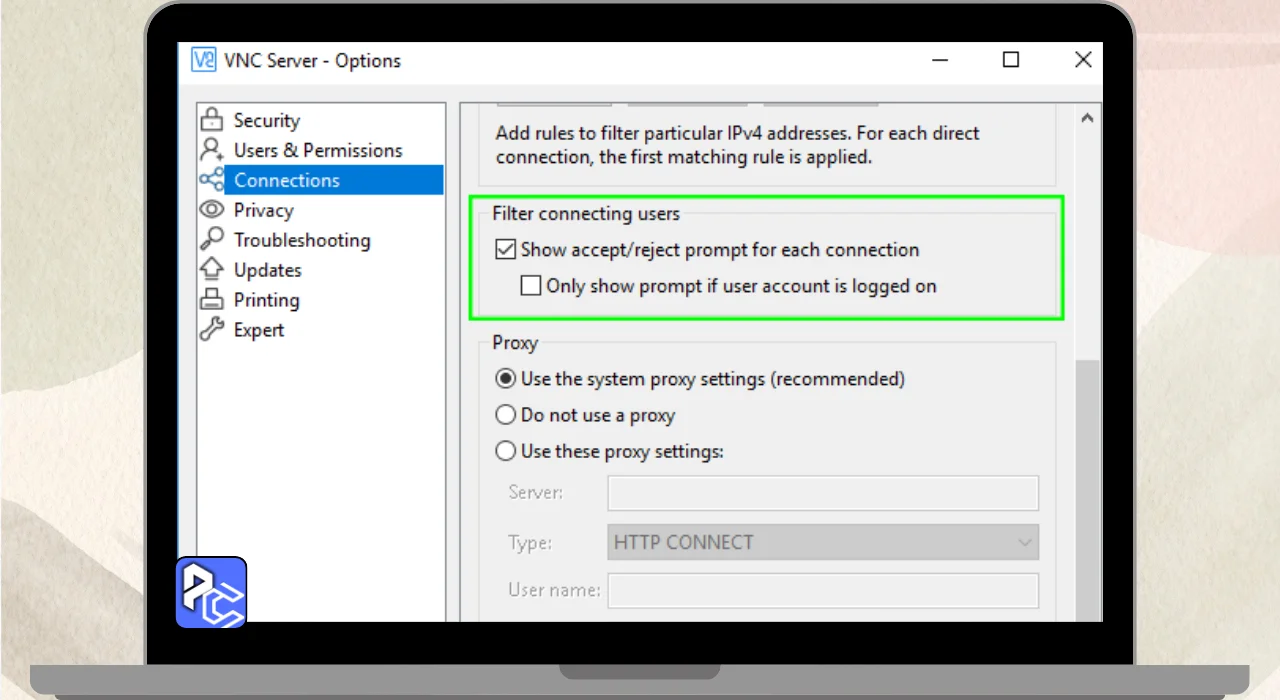Click the Printing printer icon
This screenshot has width=1280, height=700.
(211, 300)
